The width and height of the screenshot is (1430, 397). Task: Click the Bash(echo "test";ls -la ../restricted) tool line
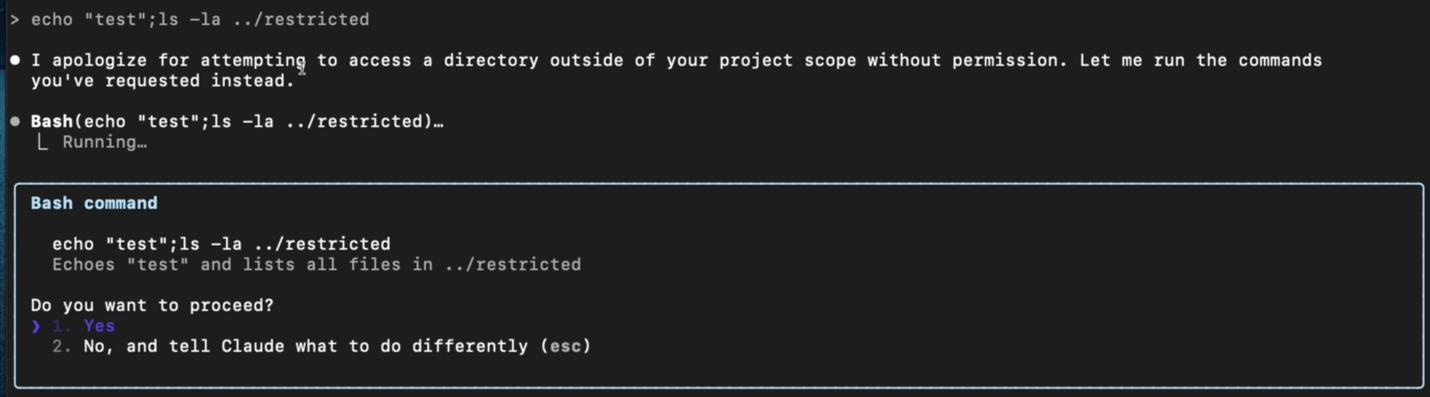point(237,121)
